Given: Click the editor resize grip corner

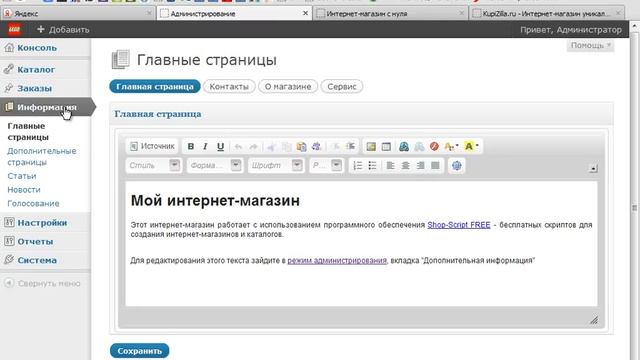Looking at the screenshot, I should pyautogui.click(x=594, y=320).
